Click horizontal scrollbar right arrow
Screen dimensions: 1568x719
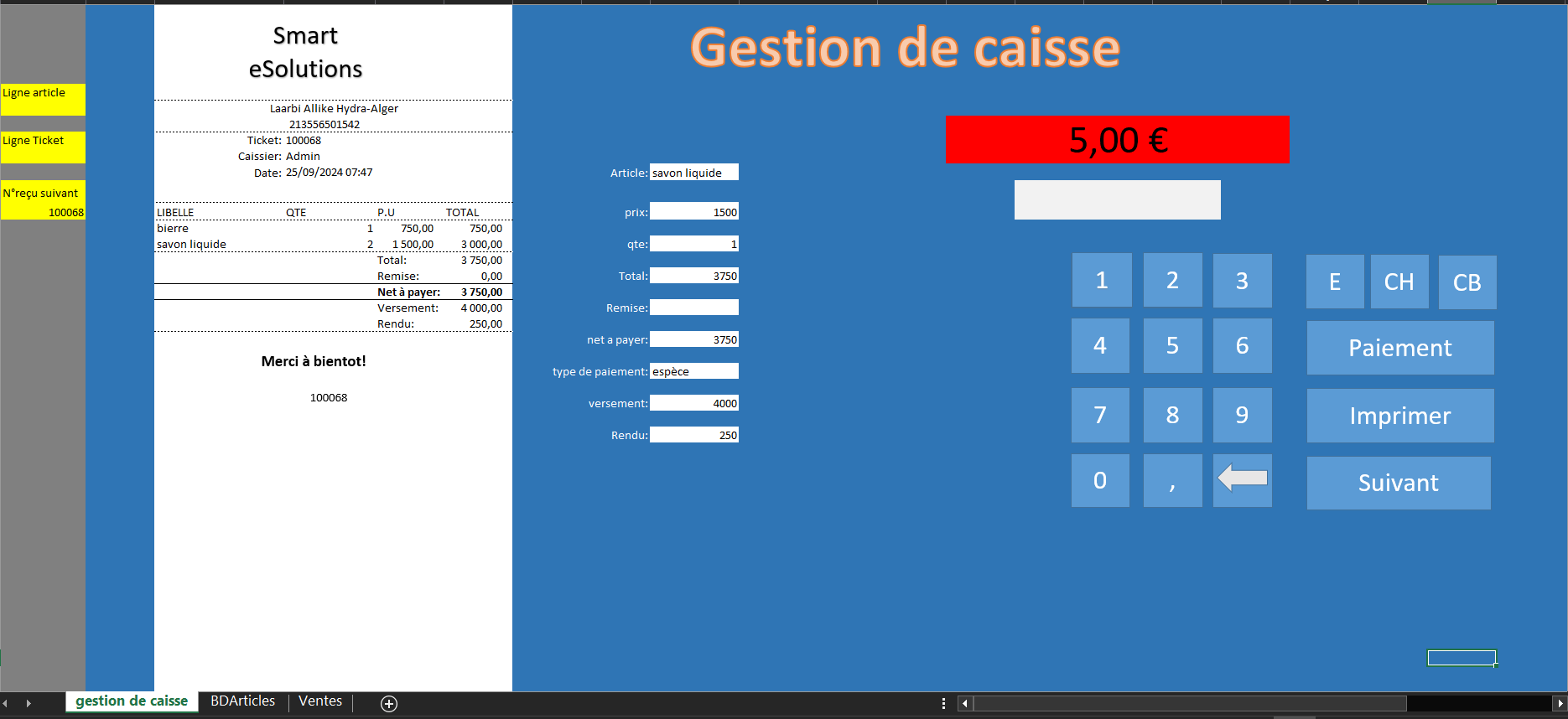coord(1560,704)
